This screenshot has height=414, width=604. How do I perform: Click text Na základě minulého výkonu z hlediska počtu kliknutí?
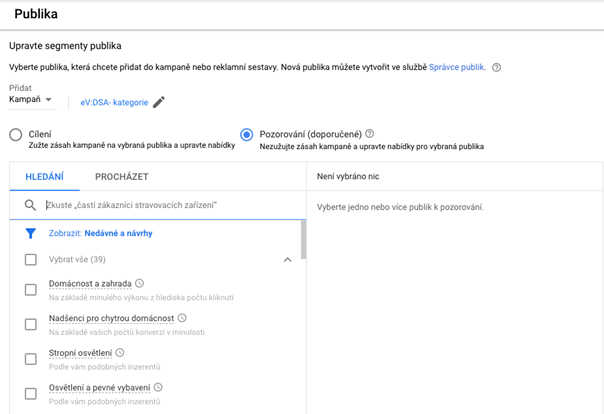[x=141, y=297]
